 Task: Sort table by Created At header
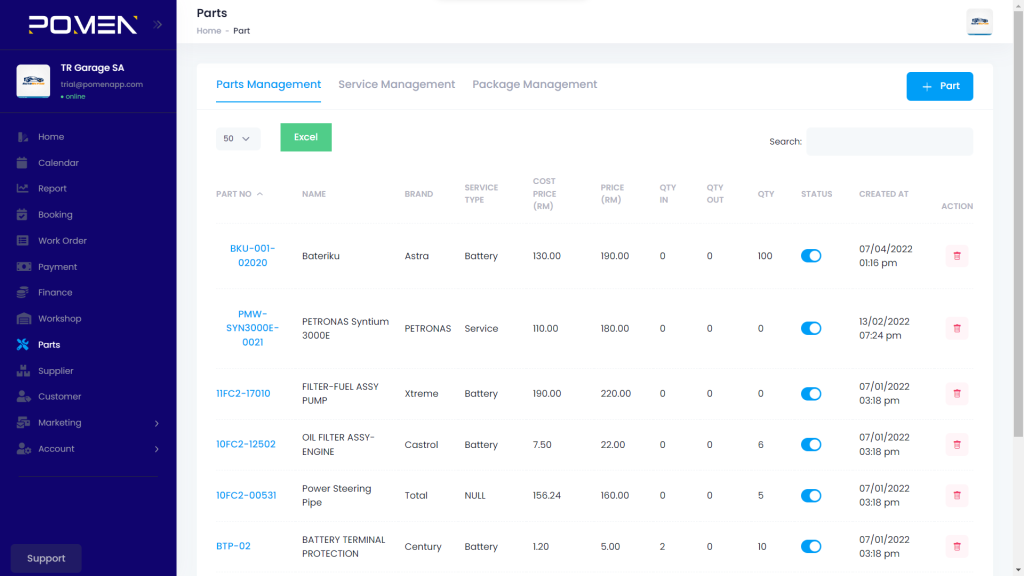click(x=884, y=194)
